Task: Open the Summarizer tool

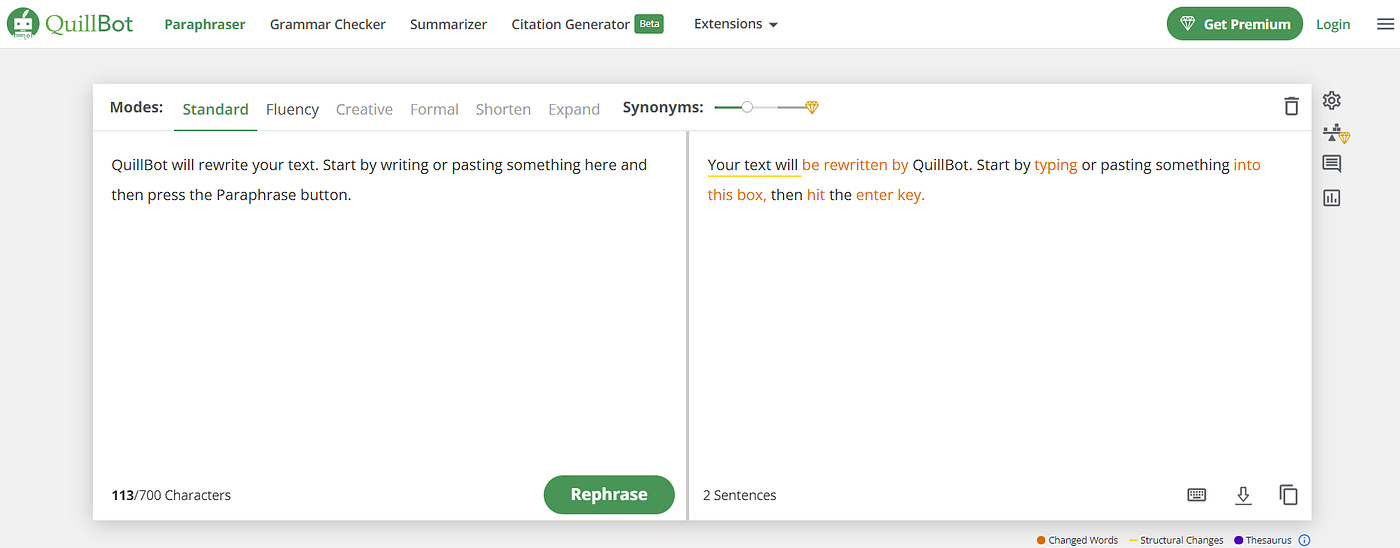Action: point(448,24)
